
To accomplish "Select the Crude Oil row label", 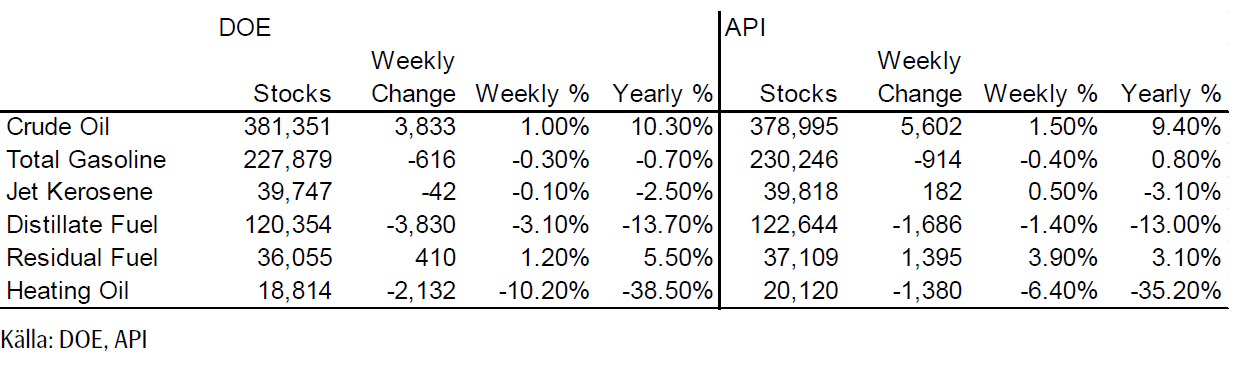I will [58, 127].
